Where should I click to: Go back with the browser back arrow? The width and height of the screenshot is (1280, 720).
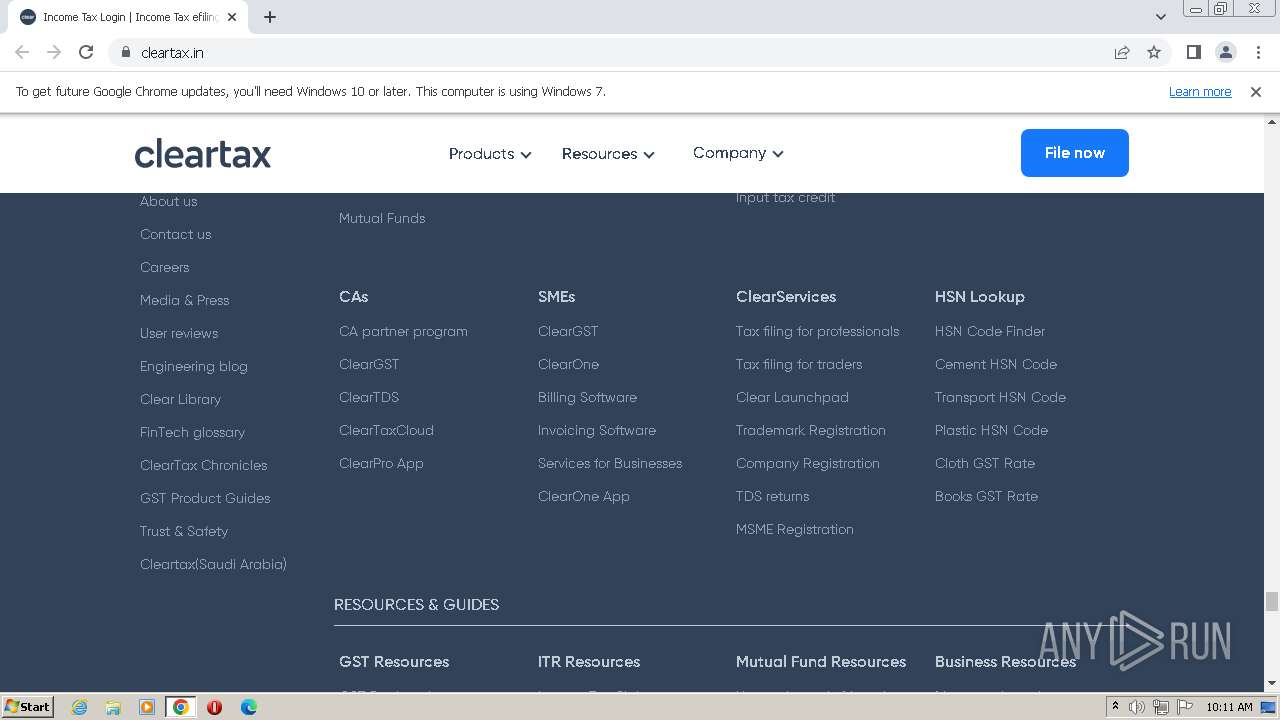pyautogui.click(x=22, y=52)
